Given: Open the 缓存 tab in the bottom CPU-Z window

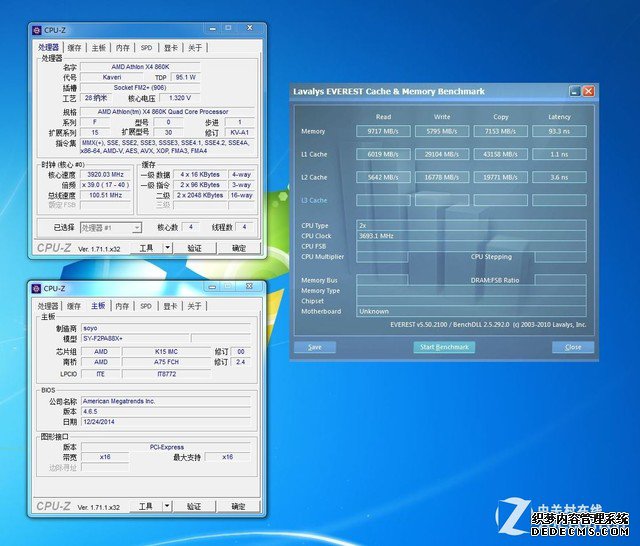Looking at the screenshot, I should point(74,306).
